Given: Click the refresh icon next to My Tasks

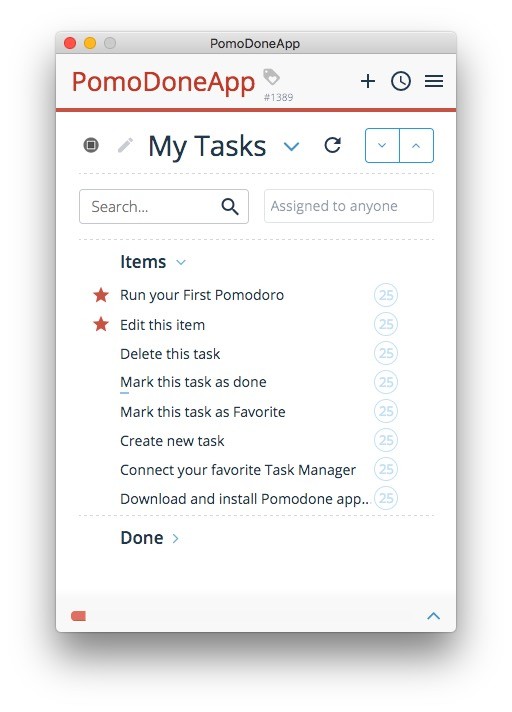Looking at the screenshot, I should [x=333, y=145].
